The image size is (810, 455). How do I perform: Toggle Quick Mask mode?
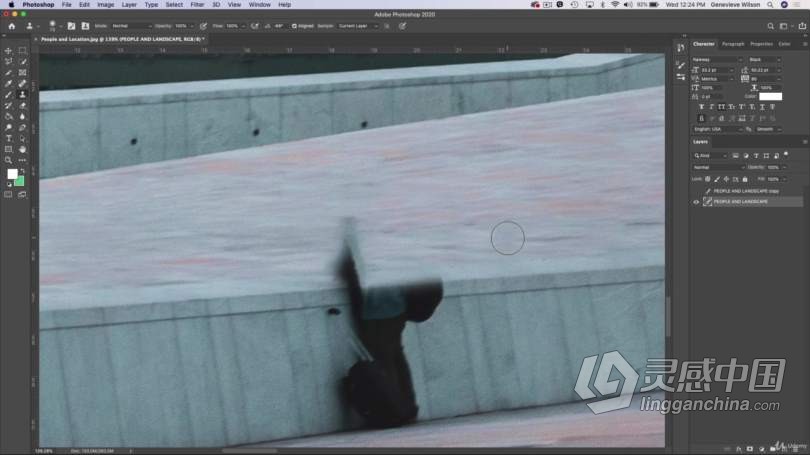click(8, 195)
